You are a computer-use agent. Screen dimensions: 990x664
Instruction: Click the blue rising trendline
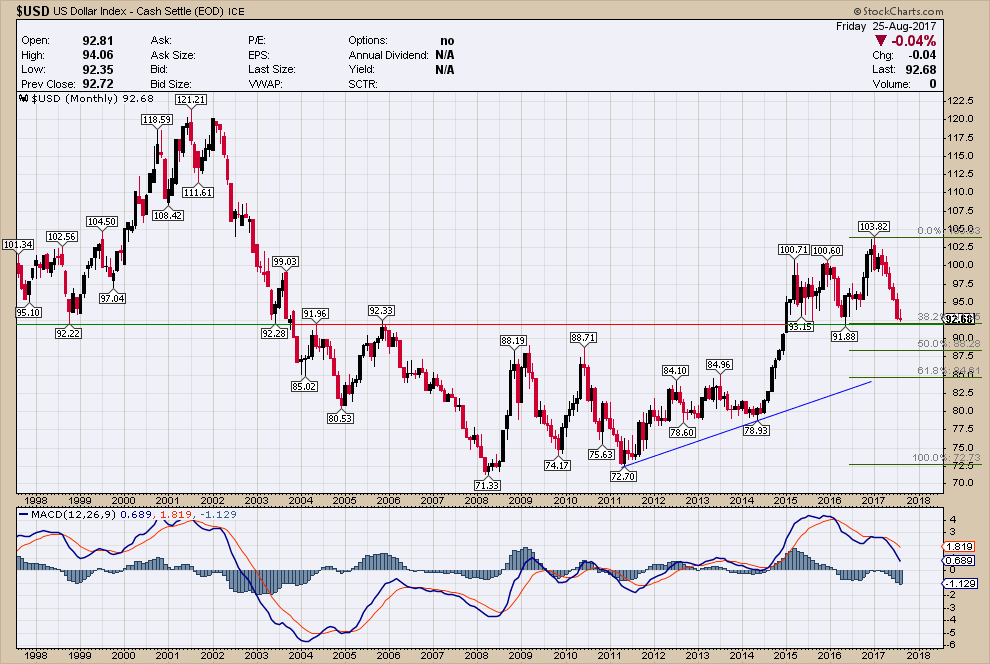750,420
